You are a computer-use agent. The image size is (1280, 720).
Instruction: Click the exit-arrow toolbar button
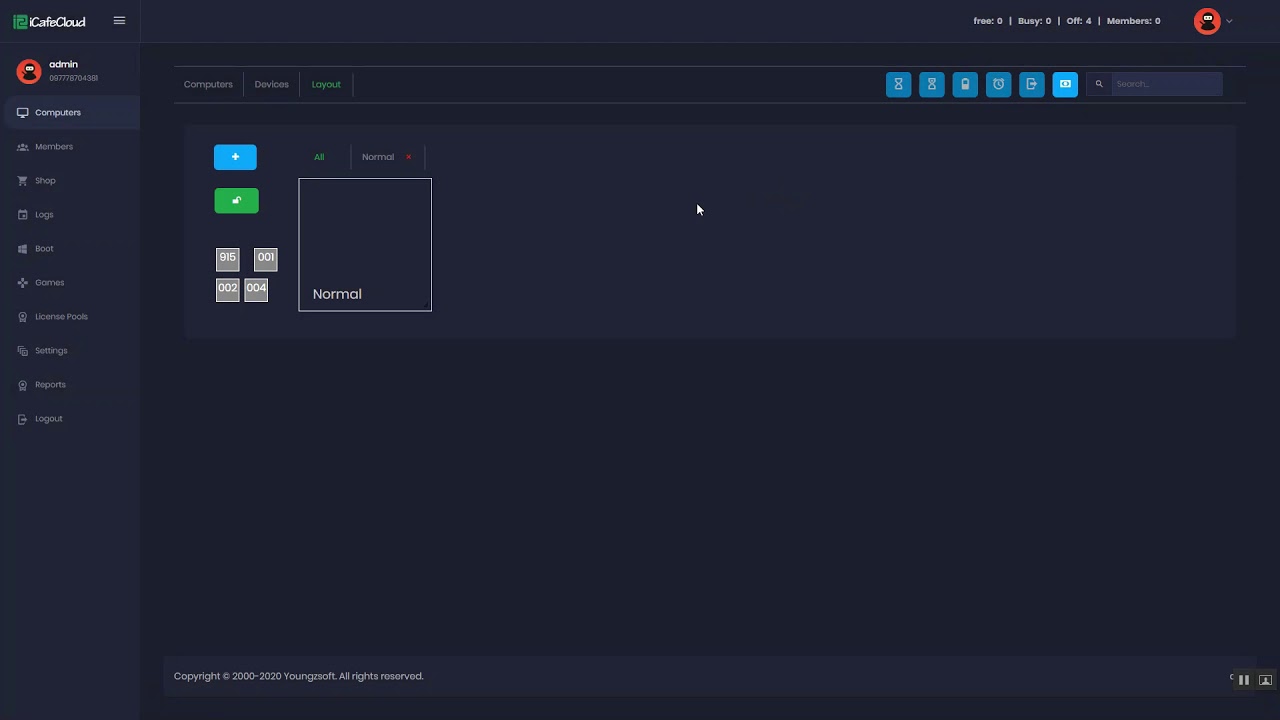(1032, 84)
